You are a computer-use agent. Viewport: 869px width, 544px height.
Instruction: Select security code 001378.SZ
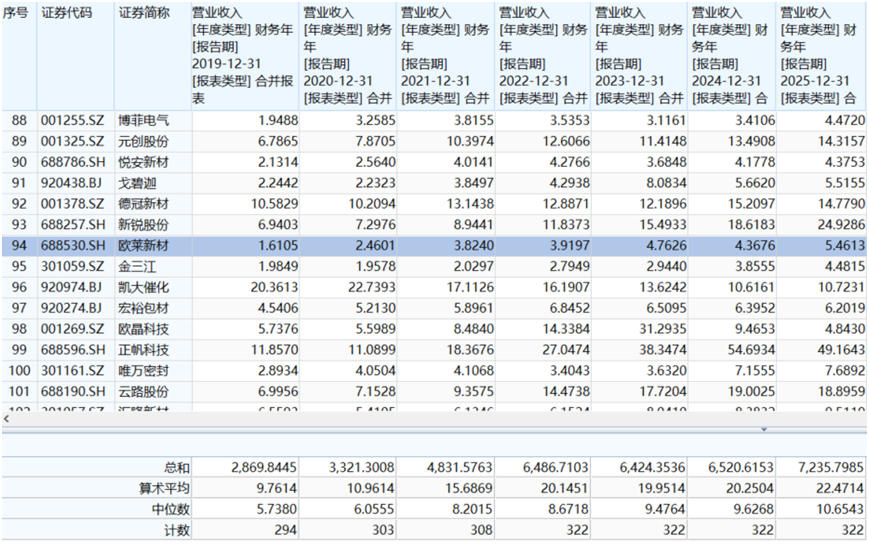click(72, 204)
